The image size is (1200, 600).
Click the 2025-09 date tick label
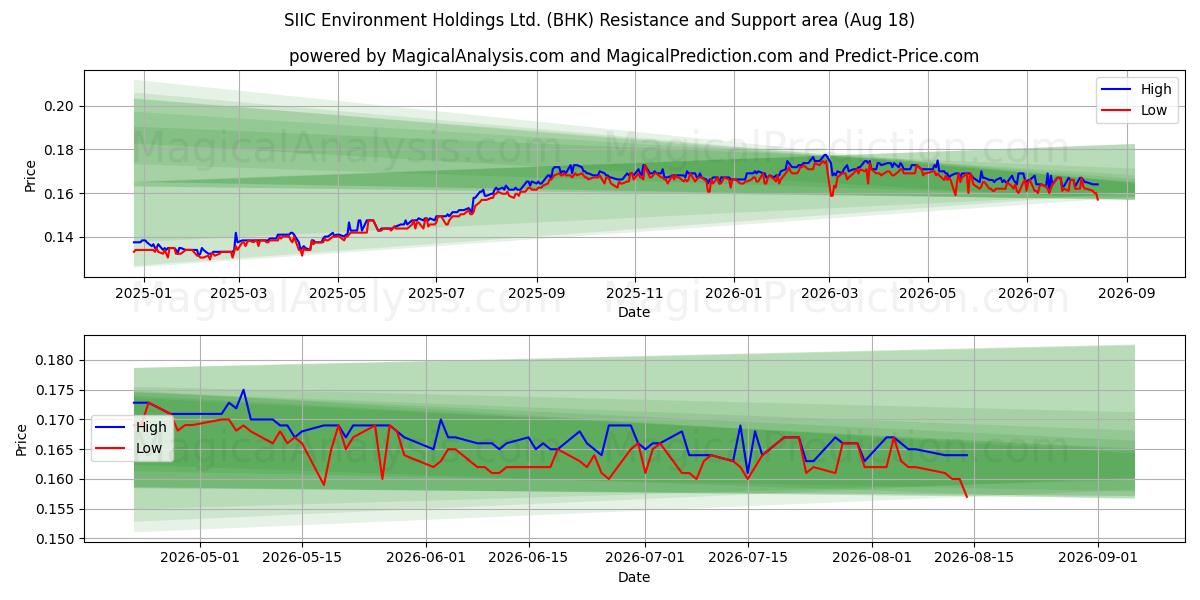[536, 294]
